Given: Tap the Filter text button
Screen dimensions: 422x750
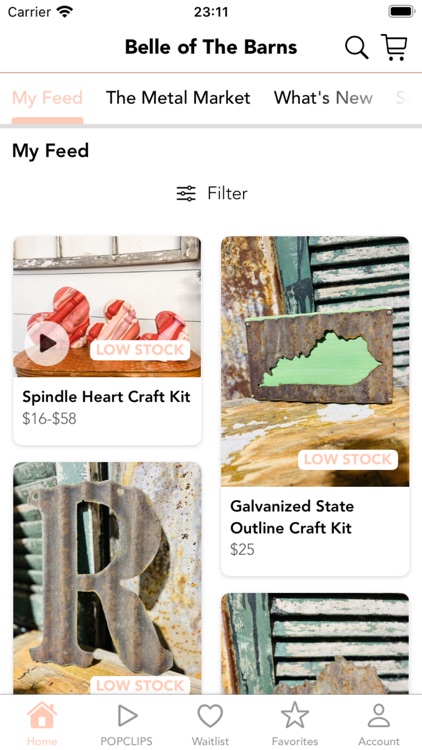Looking at the screenshot, I should click(227, 193).
